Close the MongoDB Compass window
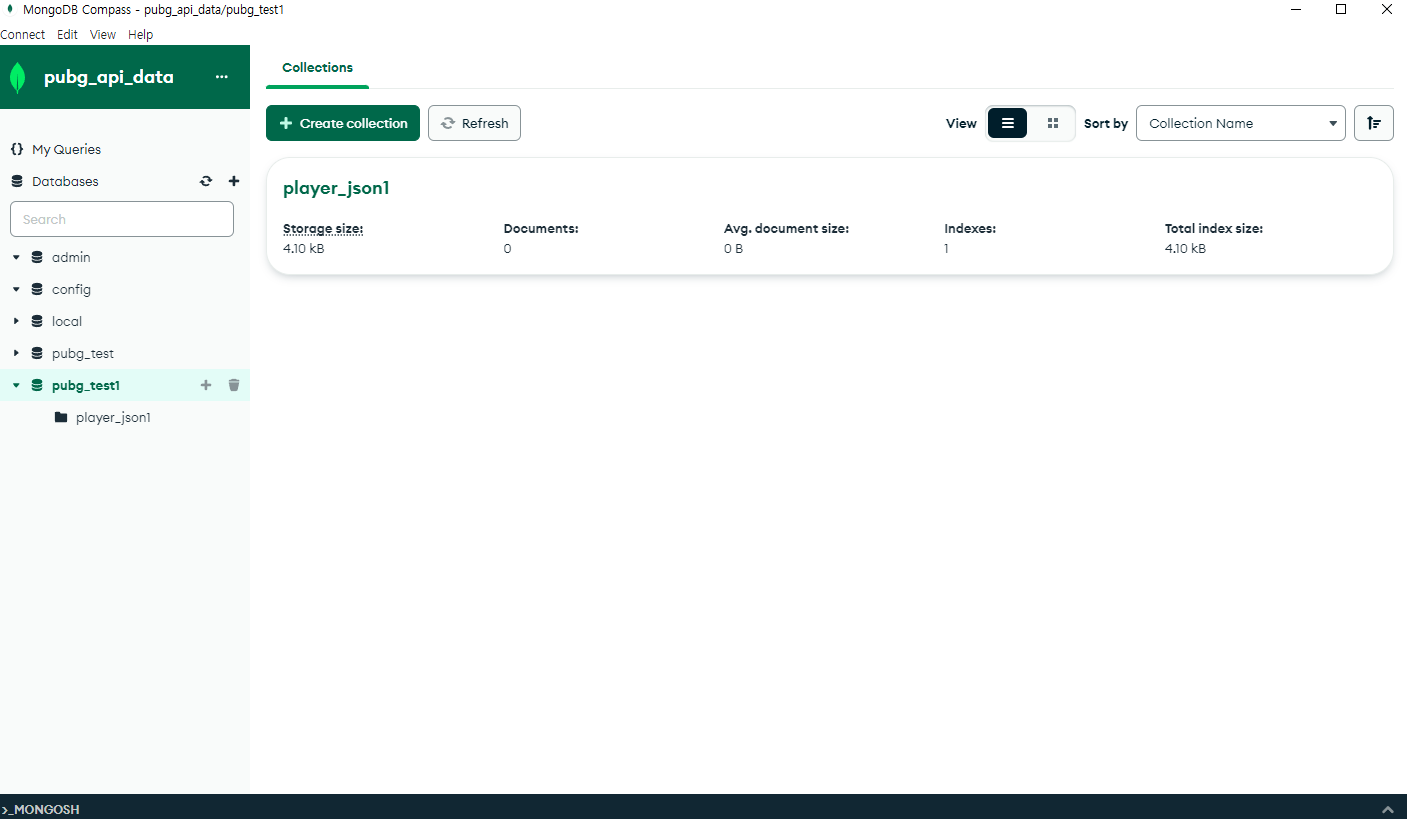 point(1386,9)
